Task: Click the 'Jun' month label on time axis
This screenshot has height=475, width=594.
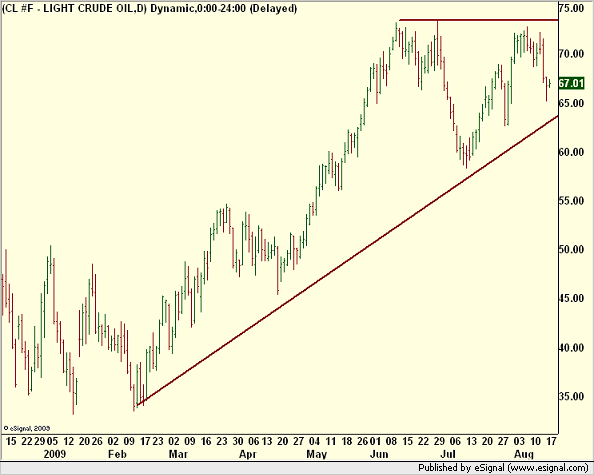Action: coord(379,453)
